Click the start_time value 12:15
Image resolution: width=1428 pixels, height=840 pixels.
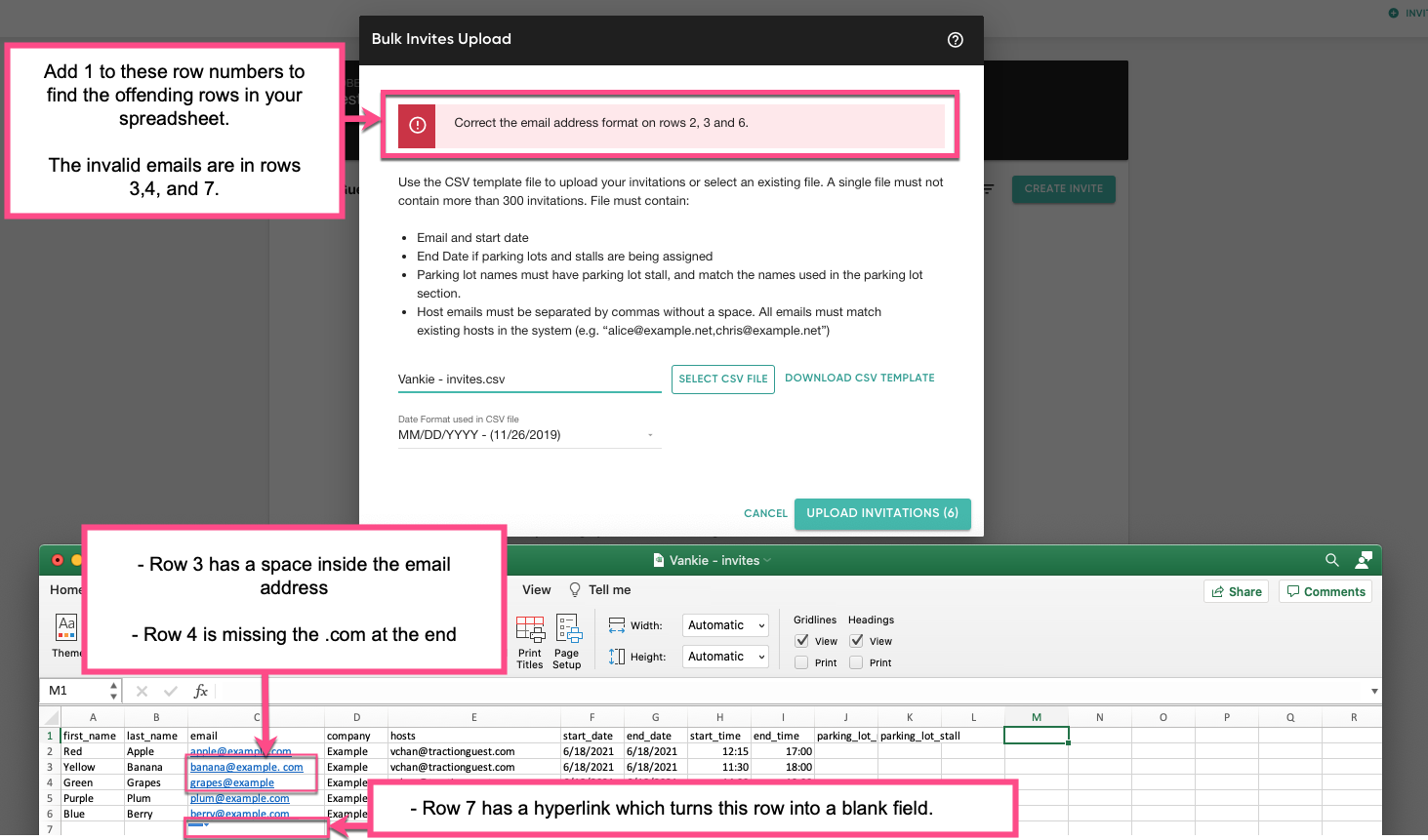tap(719, 751)
